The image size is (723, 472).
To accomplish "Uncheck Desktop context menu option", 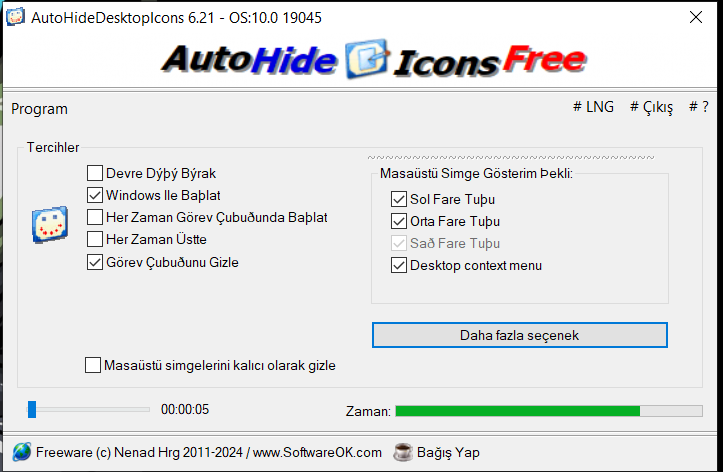I will tap(399, 266).
